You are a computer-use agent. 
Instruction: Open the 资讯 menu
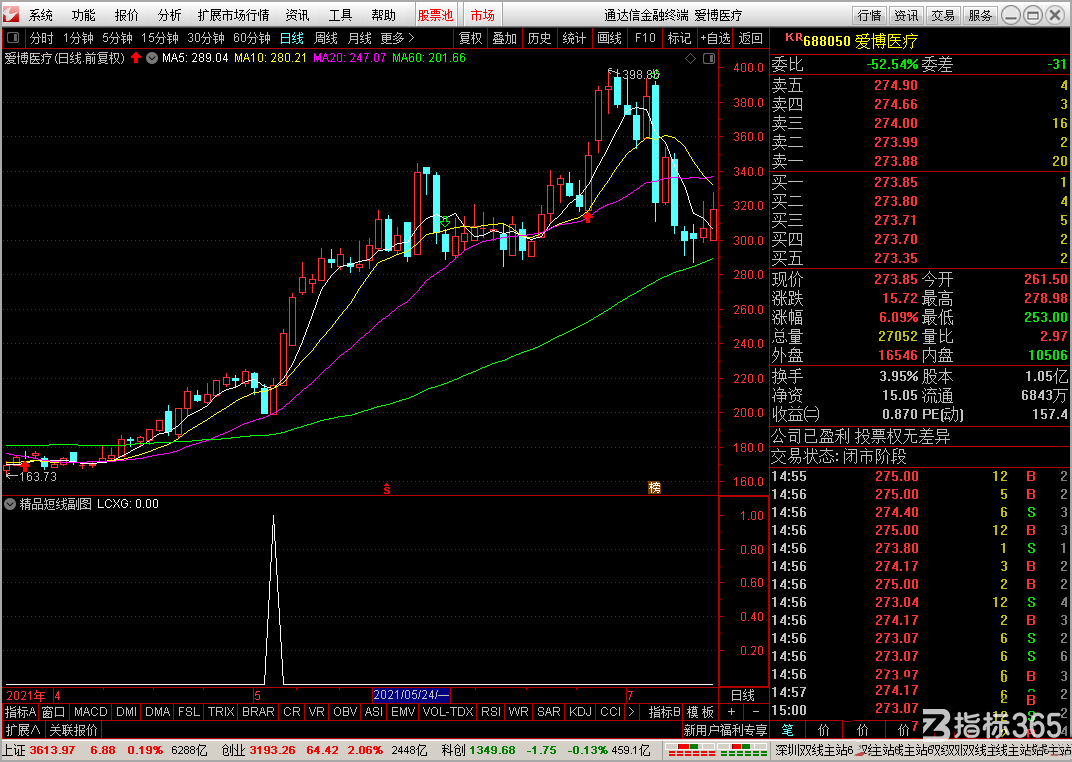point(297,15)
